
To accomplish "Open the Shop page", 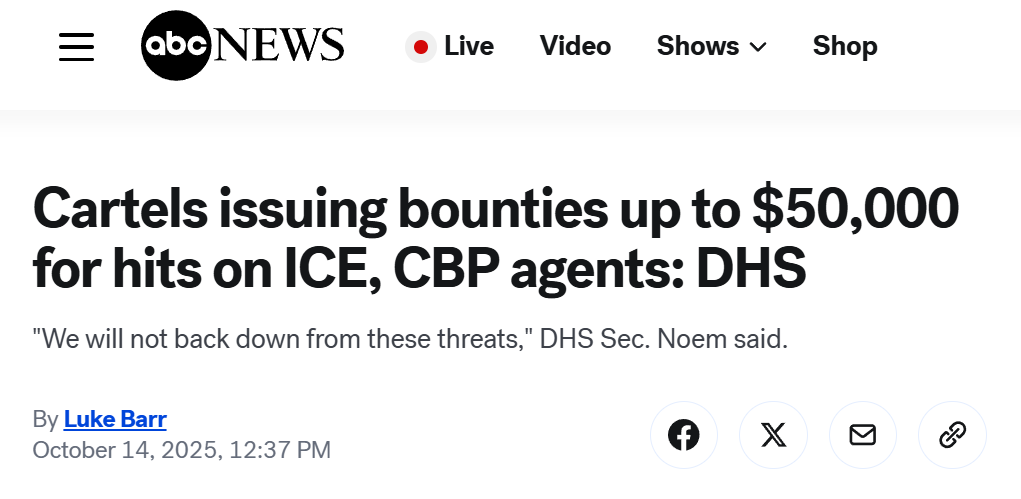I will 845,46.
